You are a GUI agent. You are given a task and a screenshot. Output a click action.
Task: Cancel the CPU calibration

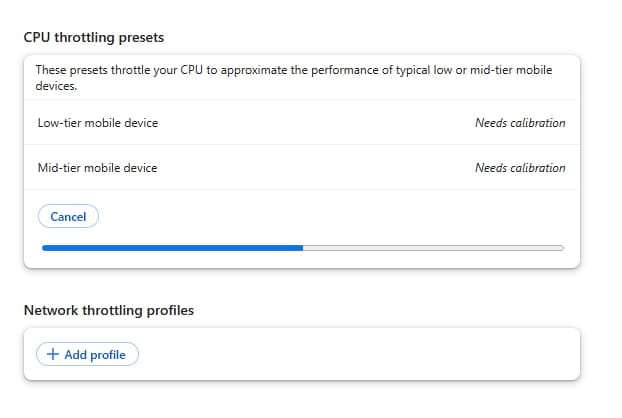coord(68,216)
